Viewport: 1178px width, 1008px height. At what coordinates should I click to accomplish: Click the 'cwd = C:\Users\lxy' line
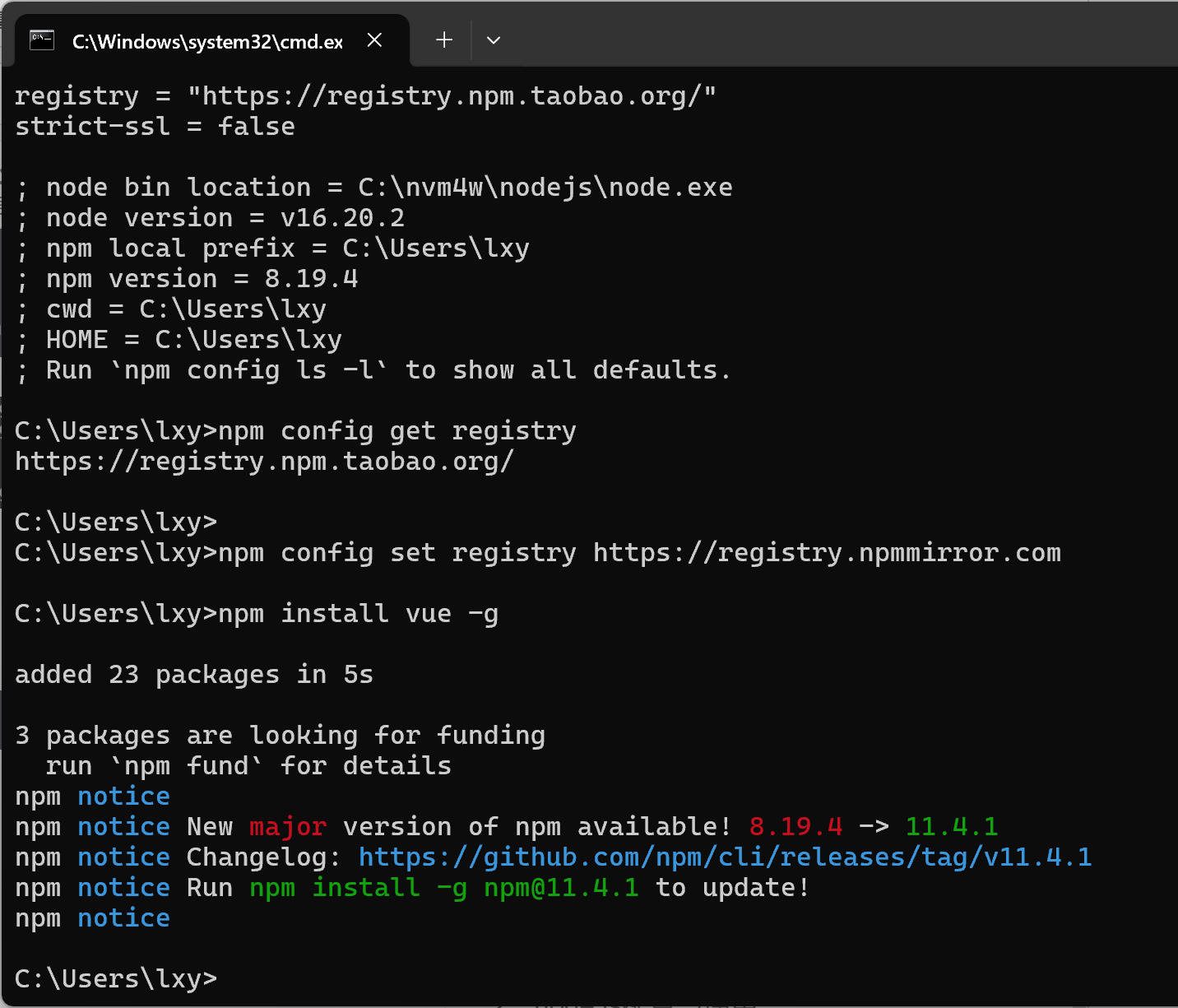[171, 309]
